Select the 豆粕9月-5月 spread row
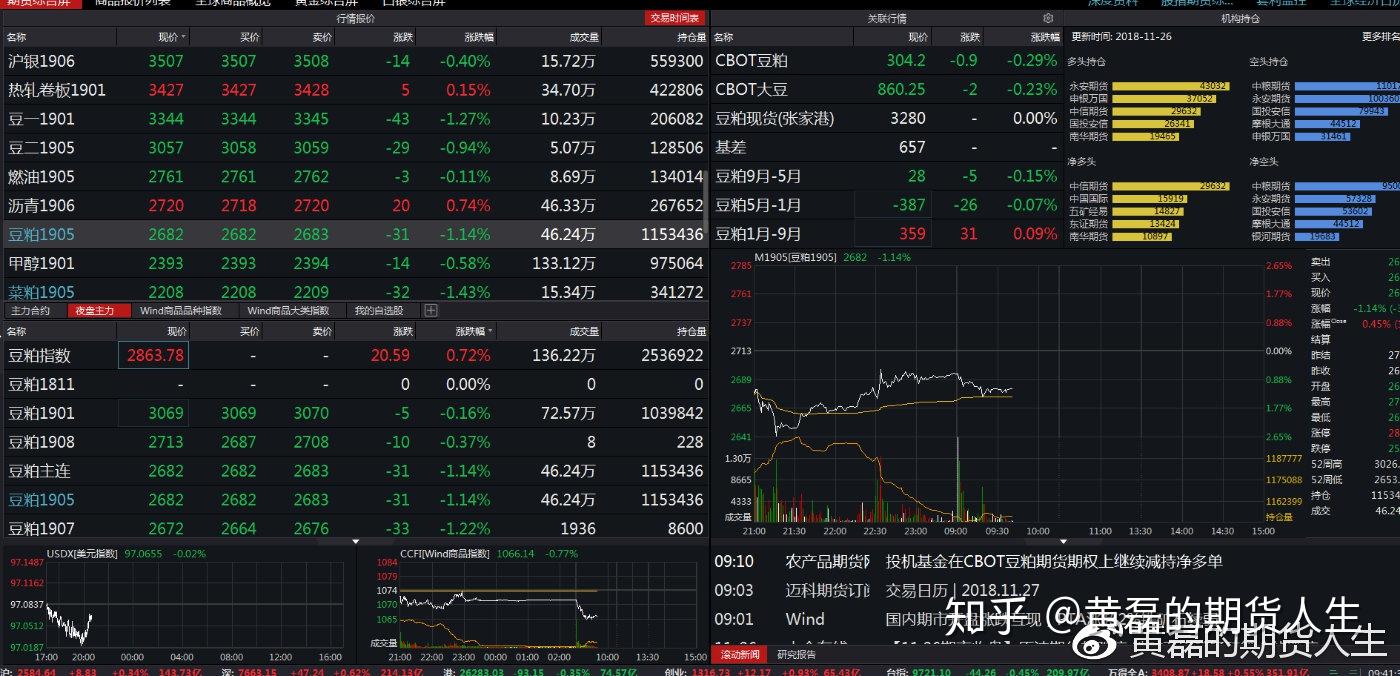1400x676 pixels. click(886, 176)
